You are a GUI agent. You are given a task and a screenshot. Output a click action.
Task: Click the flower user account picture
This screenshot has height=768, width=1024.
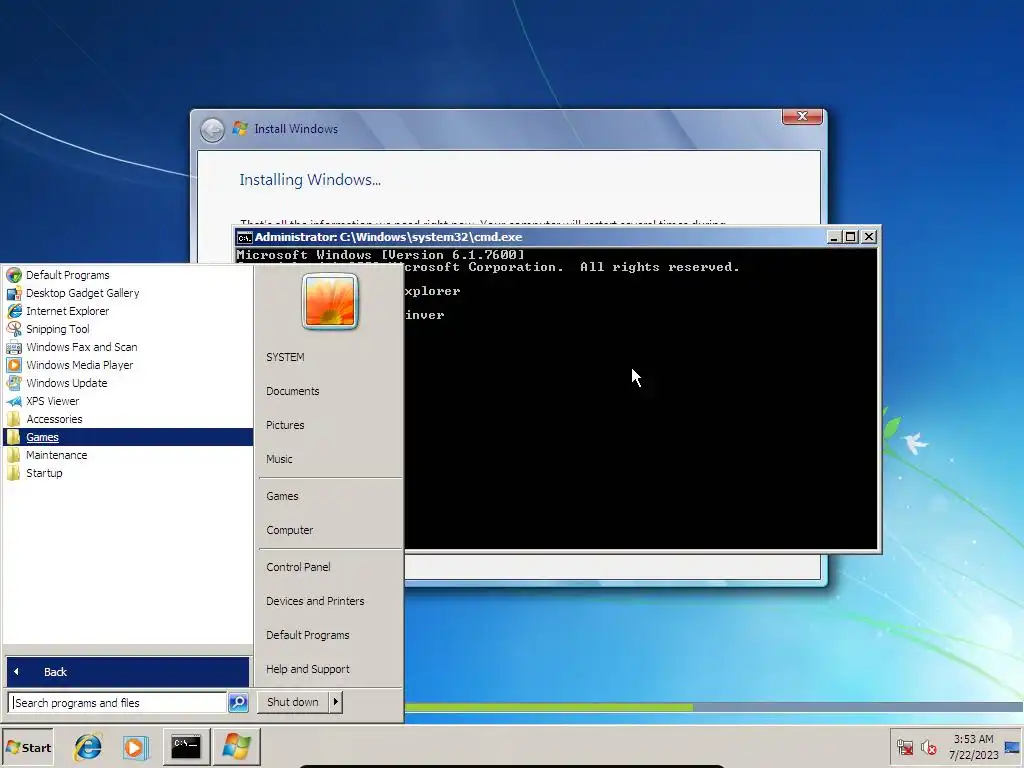tap(330, 301)
